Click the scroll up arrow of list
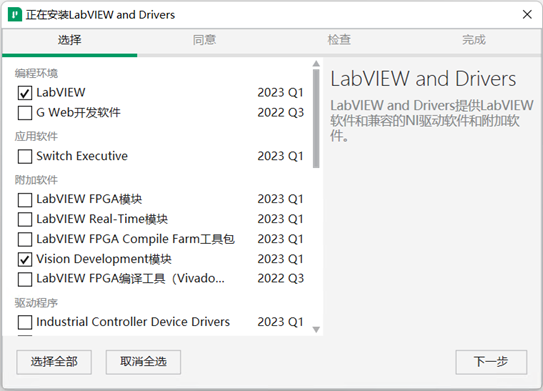The height and width of the screenshot is (391, 543). [316, 64]
